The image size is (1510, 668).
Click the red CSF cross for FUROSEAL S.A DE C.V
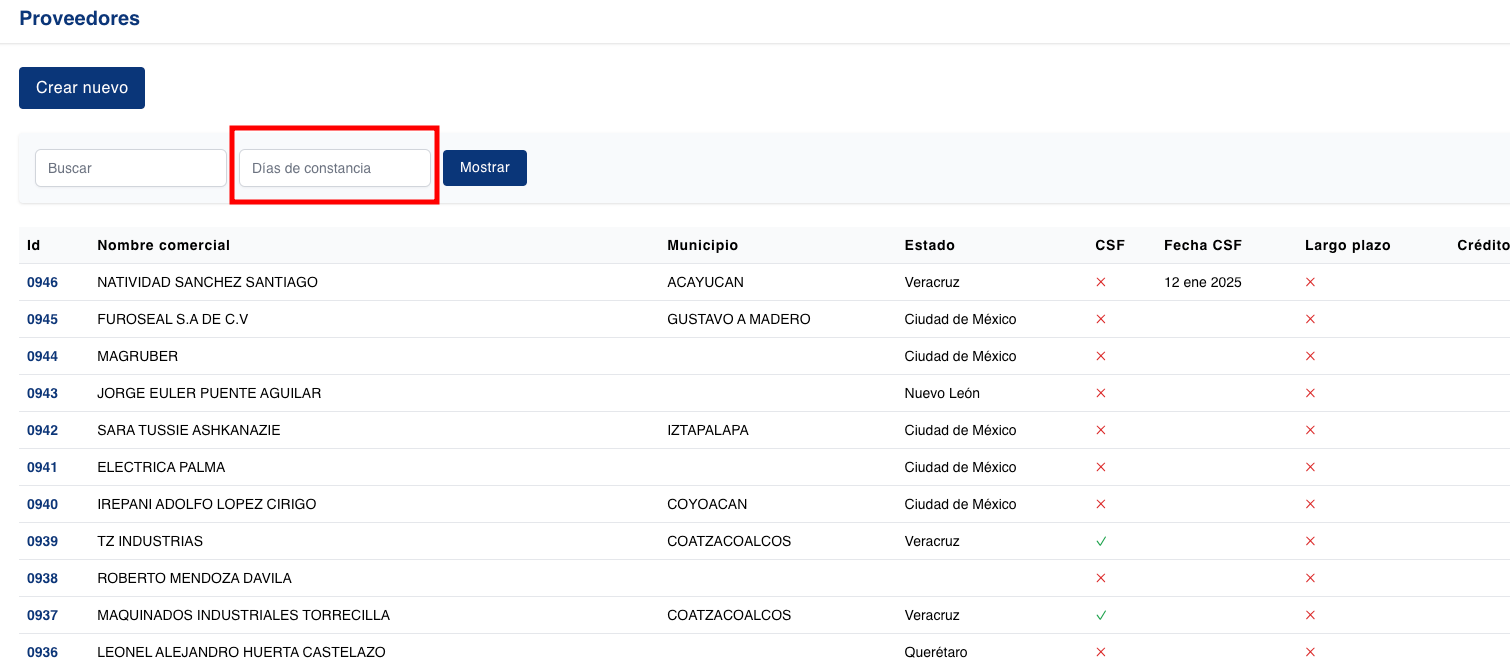click(1100, 319)
